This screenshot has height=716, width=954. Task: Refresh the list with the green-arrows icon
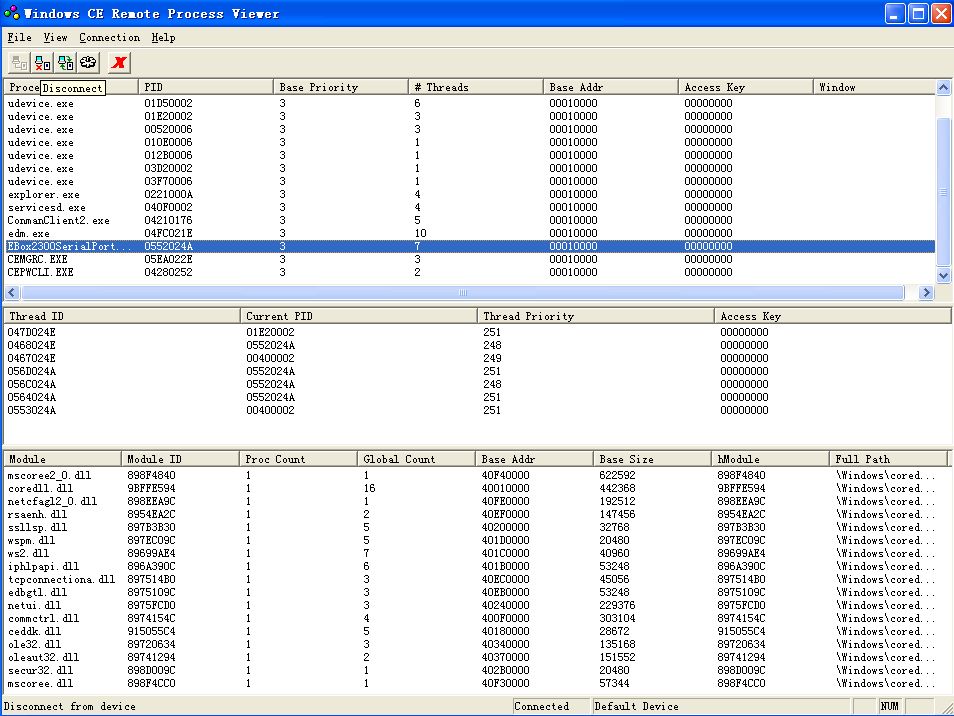click(x=66, y=63)
